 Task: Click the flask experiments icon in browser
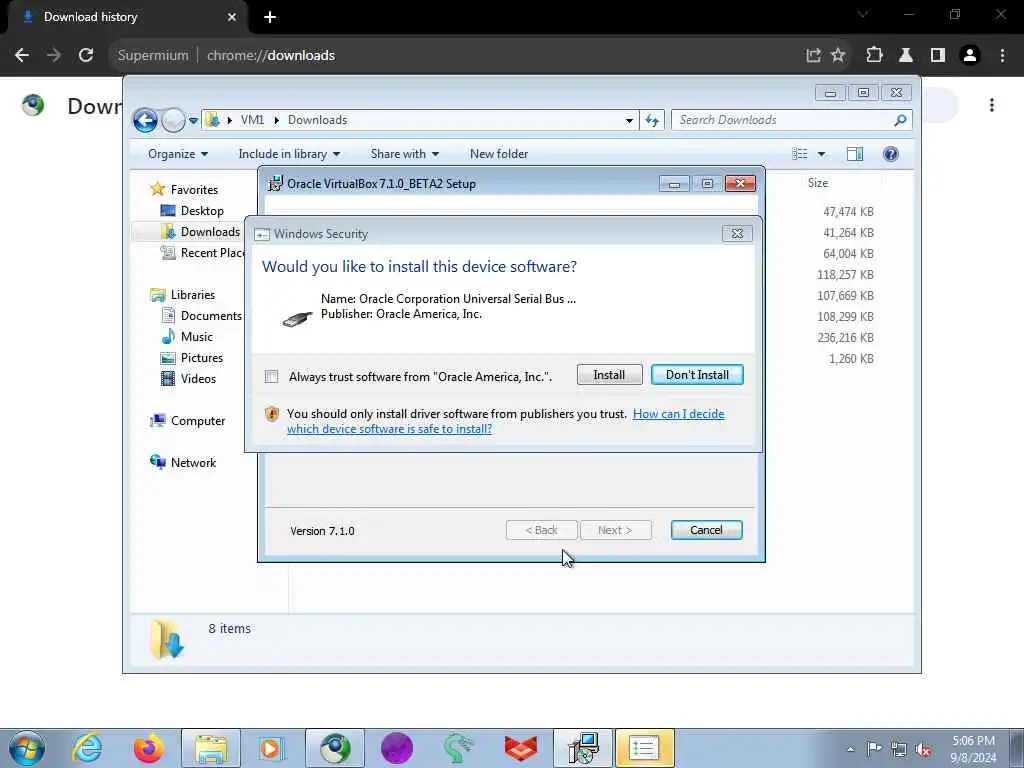pos(906,56)
